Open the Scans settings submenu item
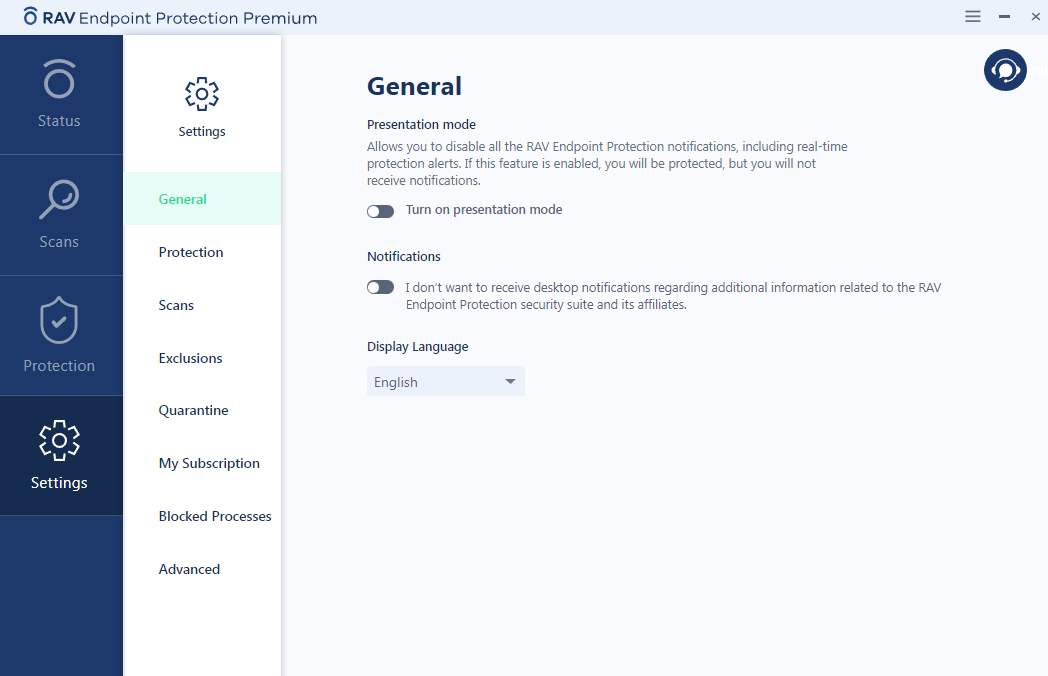Screen dimensions: 1048x676 click(x=176, y=305)
